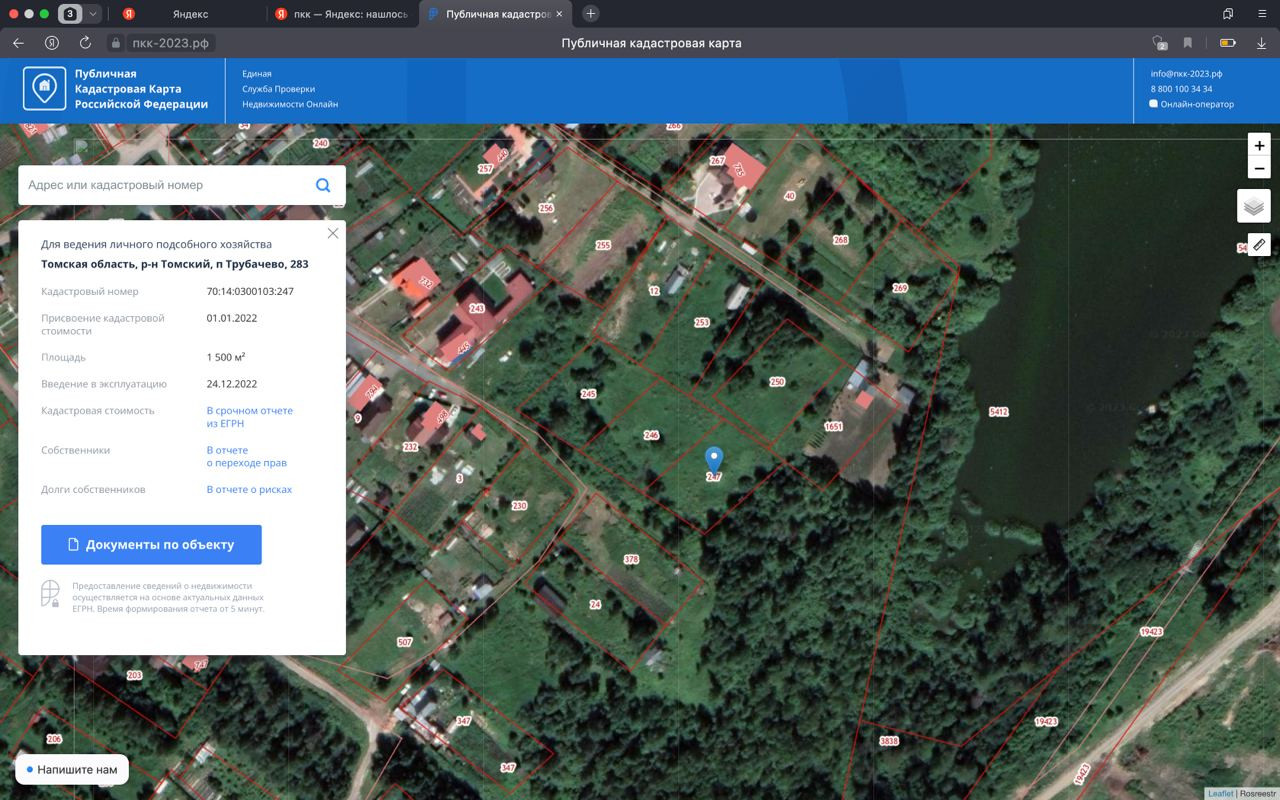Image resolution: width=1280 pixels, height=800 pixels.
Task: Click the address 'Томская область, р-н Томский, п Трубачево, 283'
Action: tap(175, 265)
